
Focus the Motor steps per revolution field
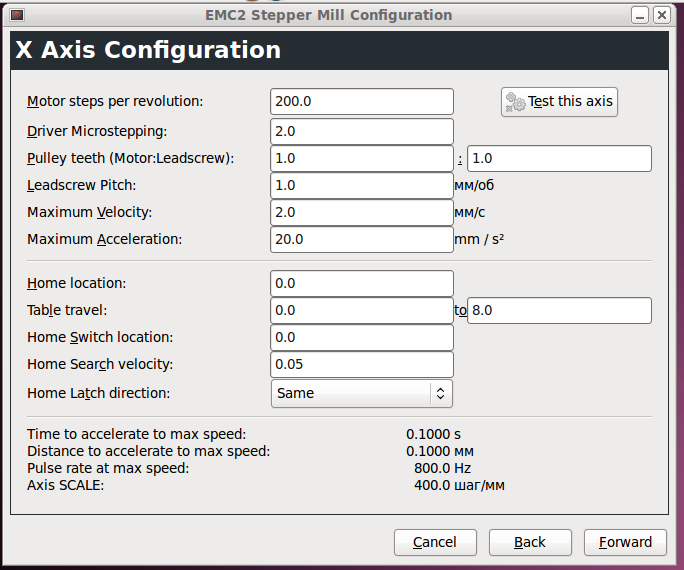tap(362, 101)
